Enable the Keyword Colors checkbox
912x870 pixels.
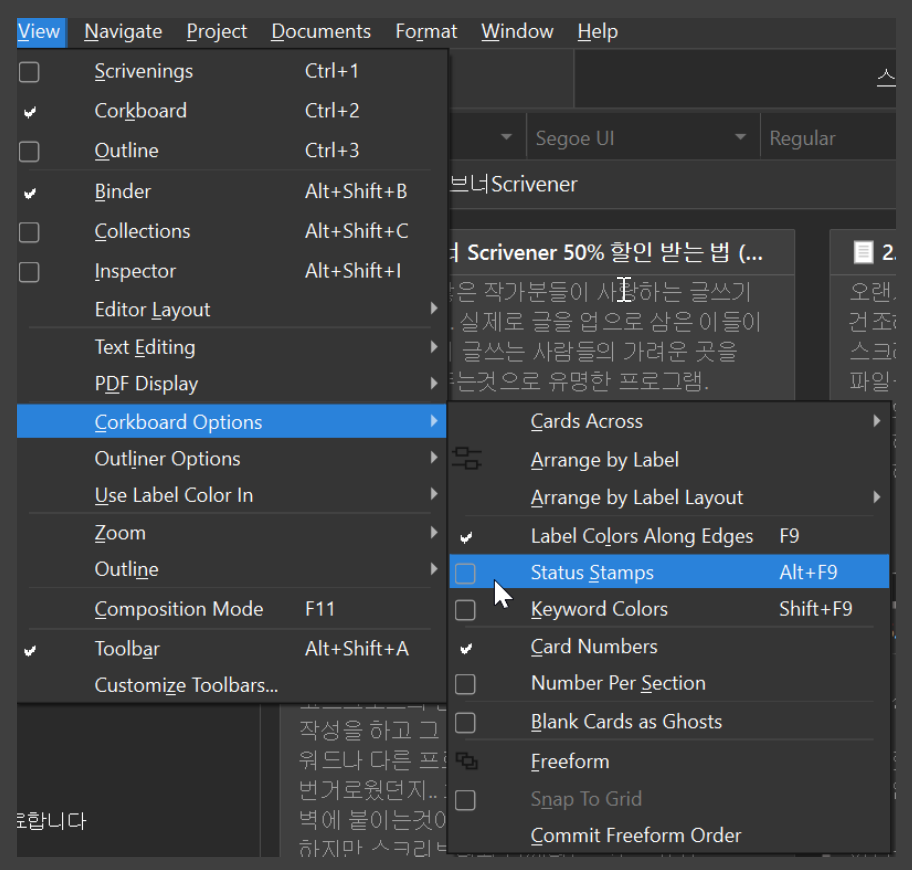[x=465, y=610]
